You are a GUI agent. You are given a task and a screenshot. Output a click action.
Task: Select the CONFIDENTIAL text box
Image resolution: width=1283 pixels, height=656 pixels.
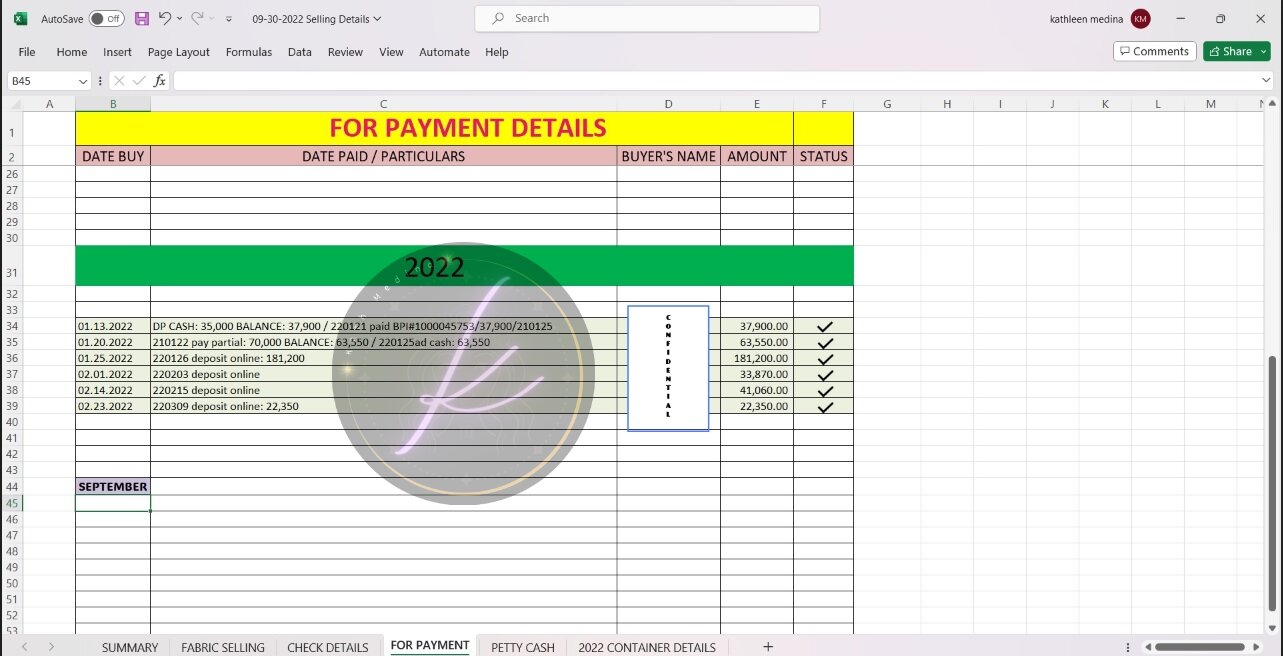(668, 368)
